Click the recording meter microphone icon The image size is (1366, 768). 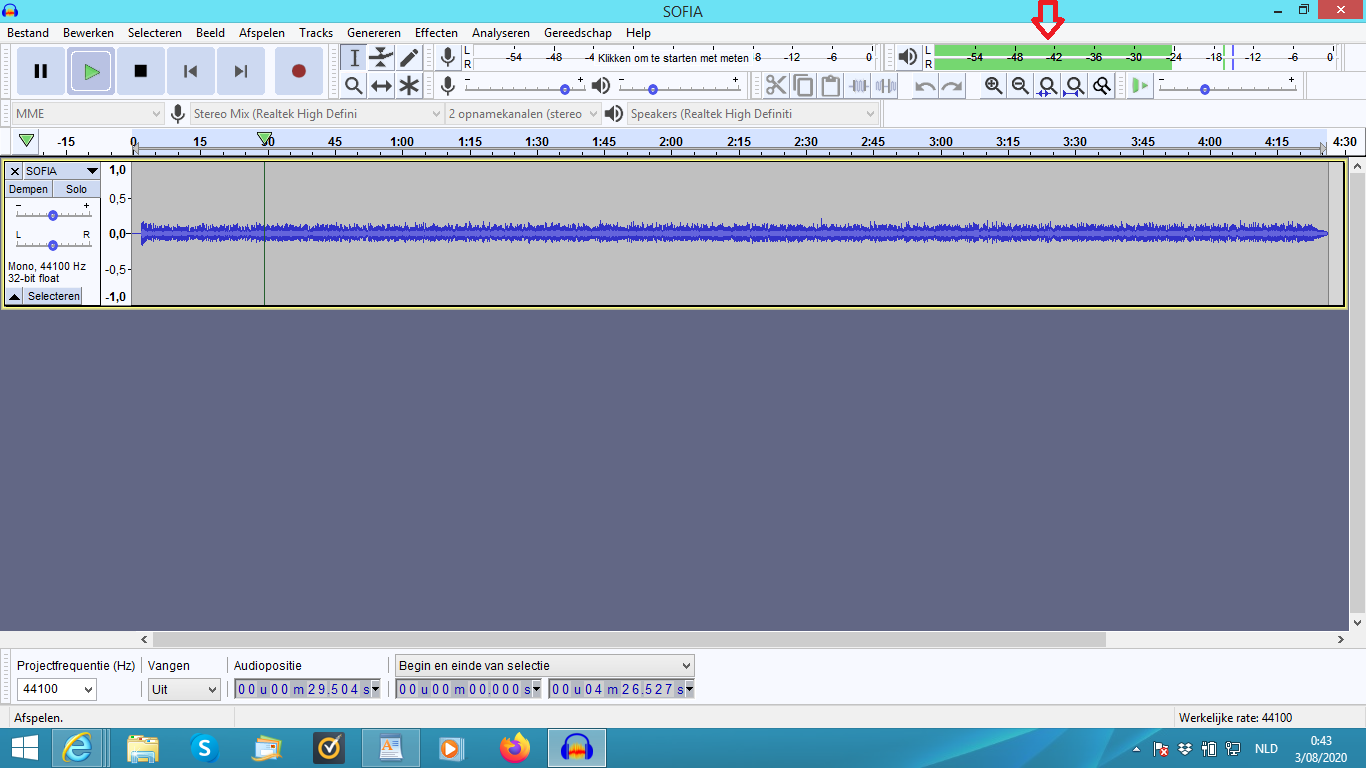(x=448, y=57)
